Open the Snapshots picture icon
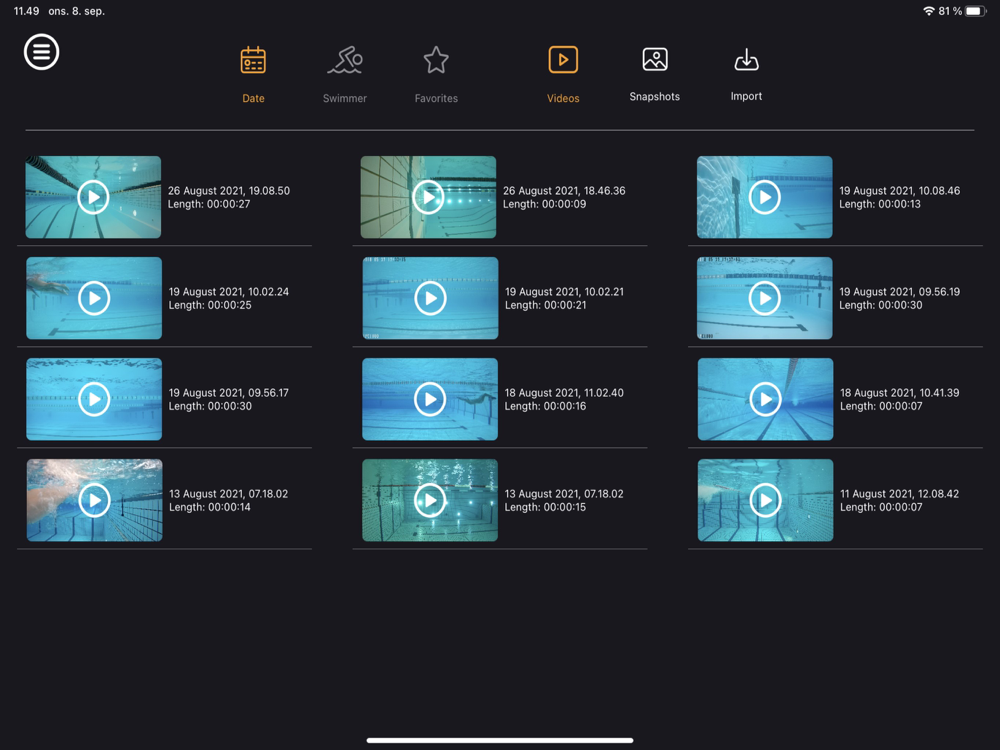 655,59
